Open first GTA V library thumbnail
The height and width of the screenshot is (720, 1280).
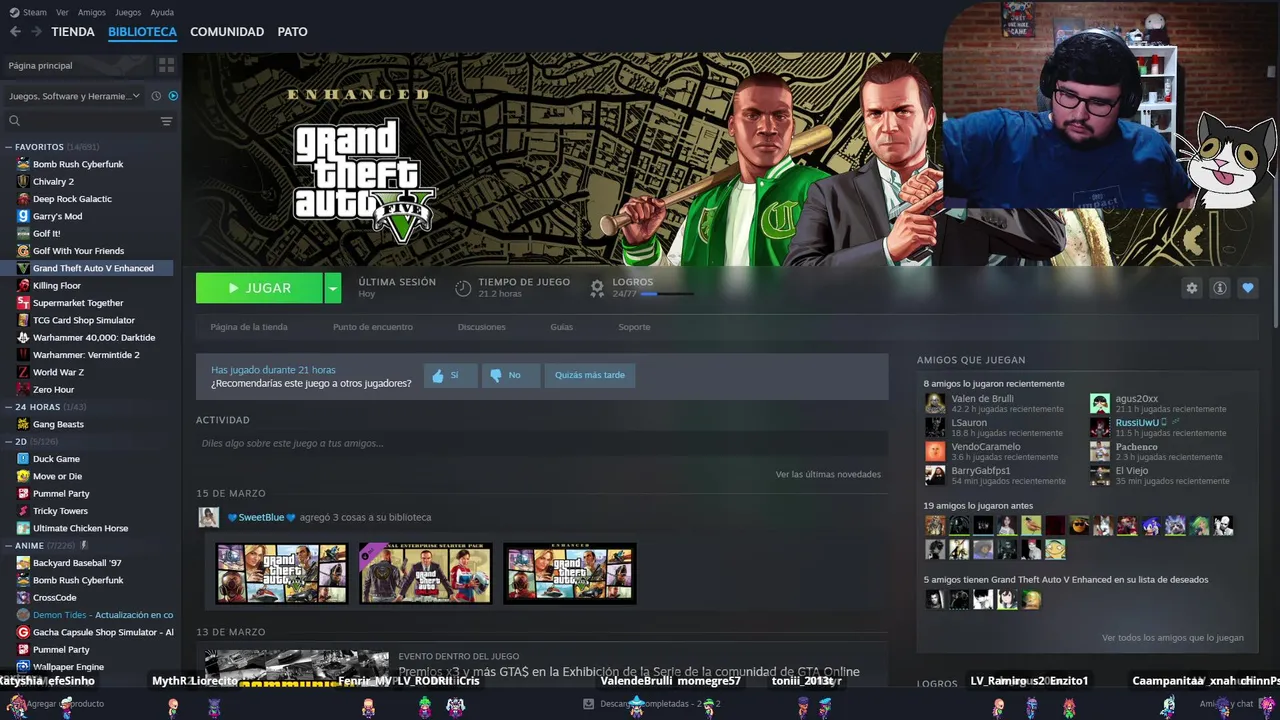point(282,573)
